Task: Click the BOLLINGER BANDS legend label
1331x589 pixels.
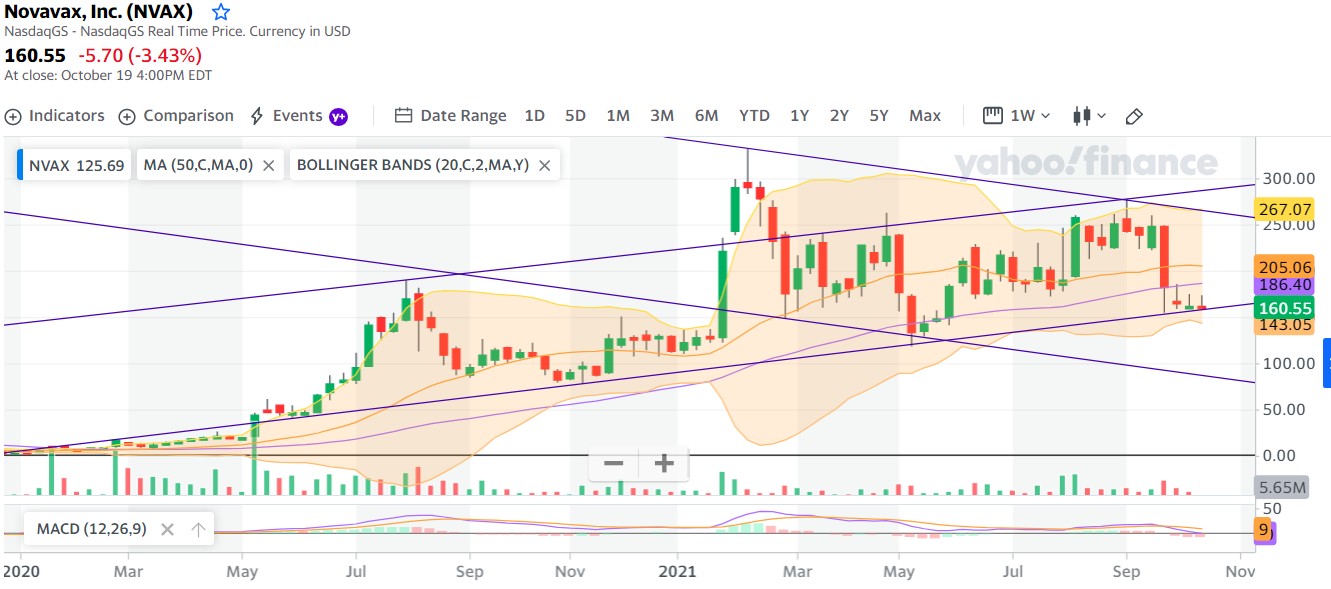Action: [x=412, y=166]
